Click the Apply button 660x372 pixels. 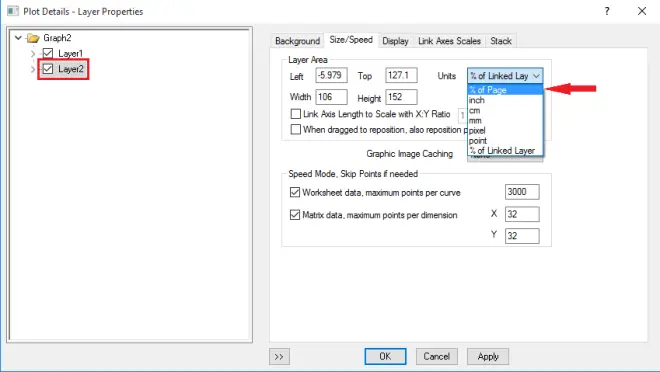488,356
